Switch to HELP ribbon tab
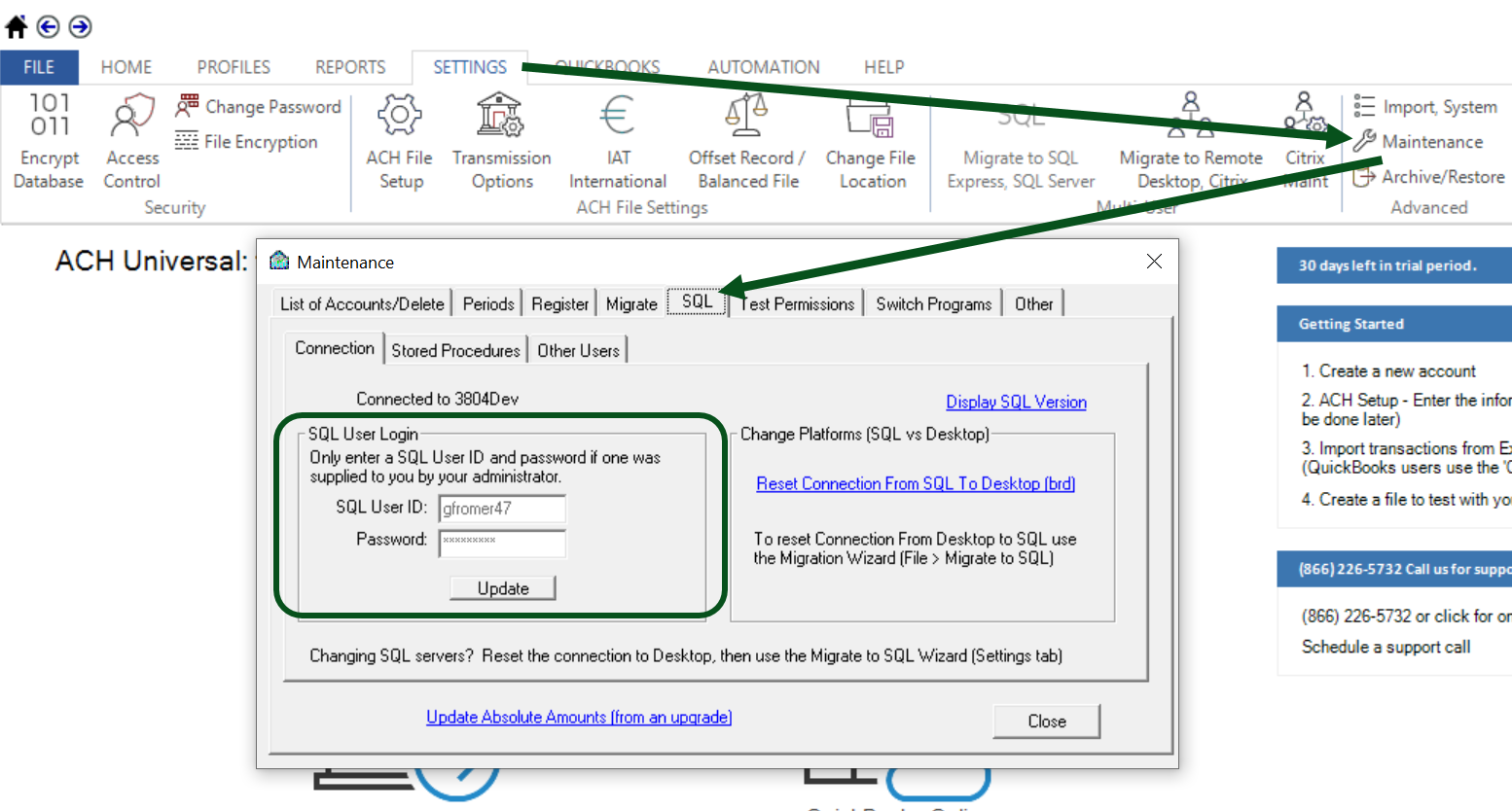This screenshot has width=1512, height=811. (x=884, y=67)
